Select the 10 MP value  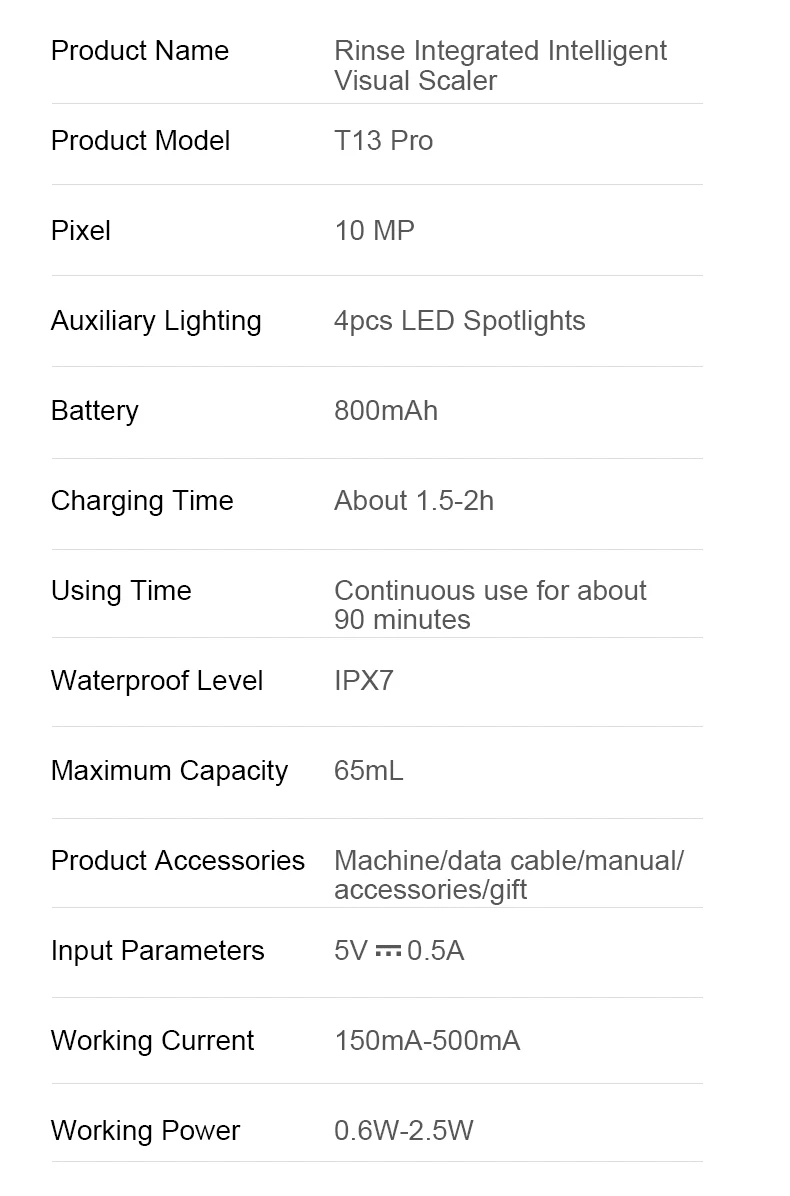click(374, 231)
